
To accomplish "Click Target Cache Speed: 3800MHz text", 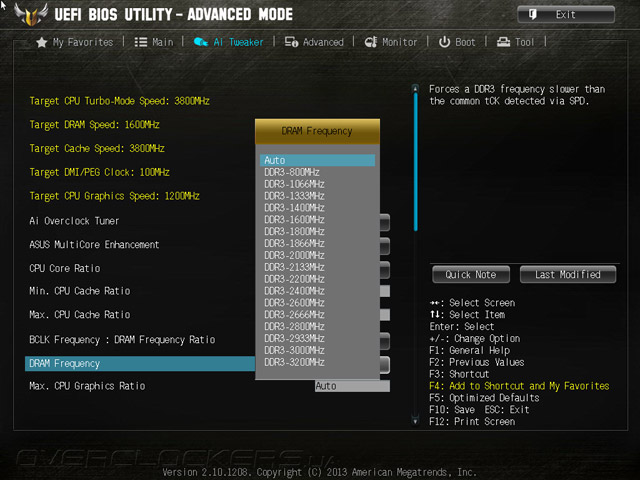I will (x=97, y=148).
